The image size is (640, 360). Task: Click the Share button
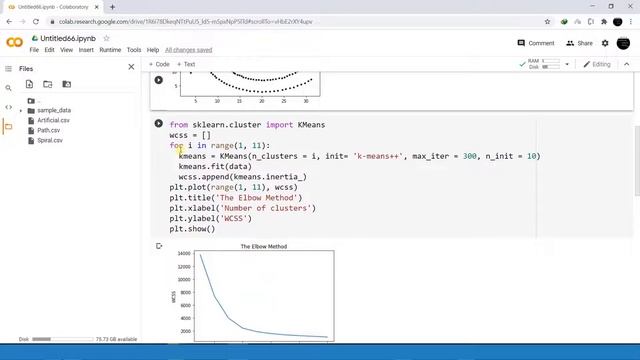pos(579,43)
